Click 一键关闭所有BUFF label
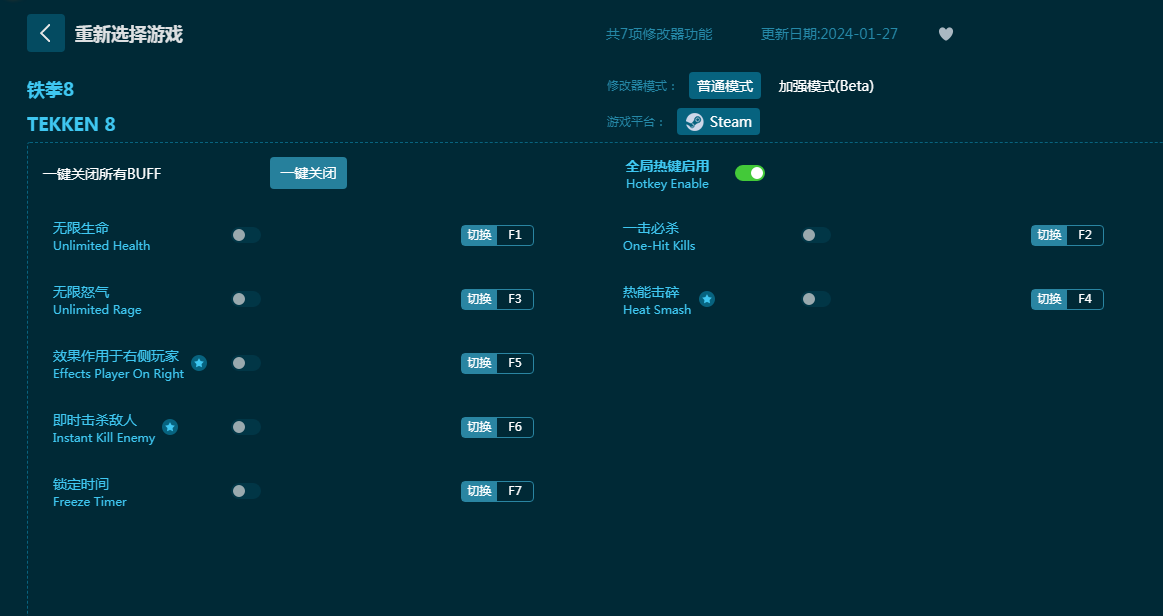1163x616 pixels. 102,174
